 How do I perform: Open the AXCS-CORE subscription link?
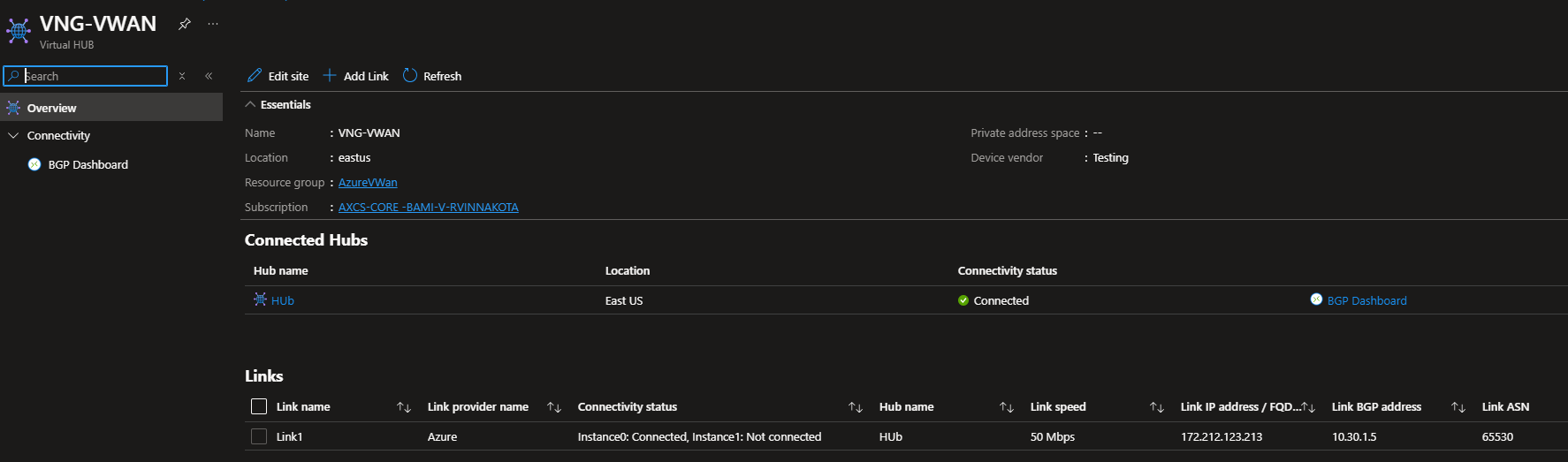[428, 208]
